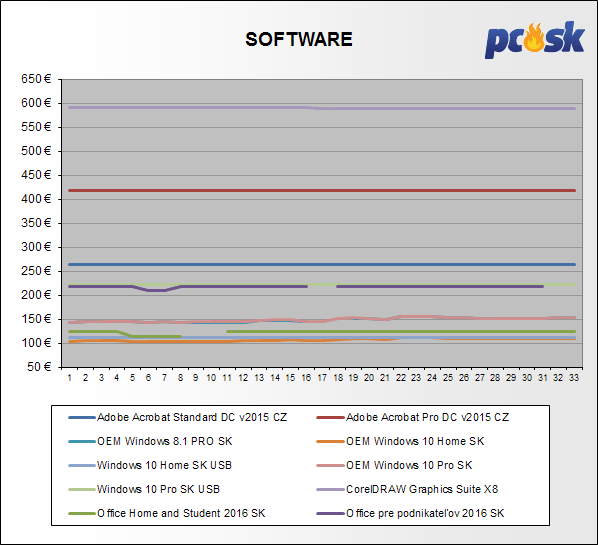
Task: Select the Adobe Acrobat Pro DC v2015 CZ legend entry
Action: 413,417
